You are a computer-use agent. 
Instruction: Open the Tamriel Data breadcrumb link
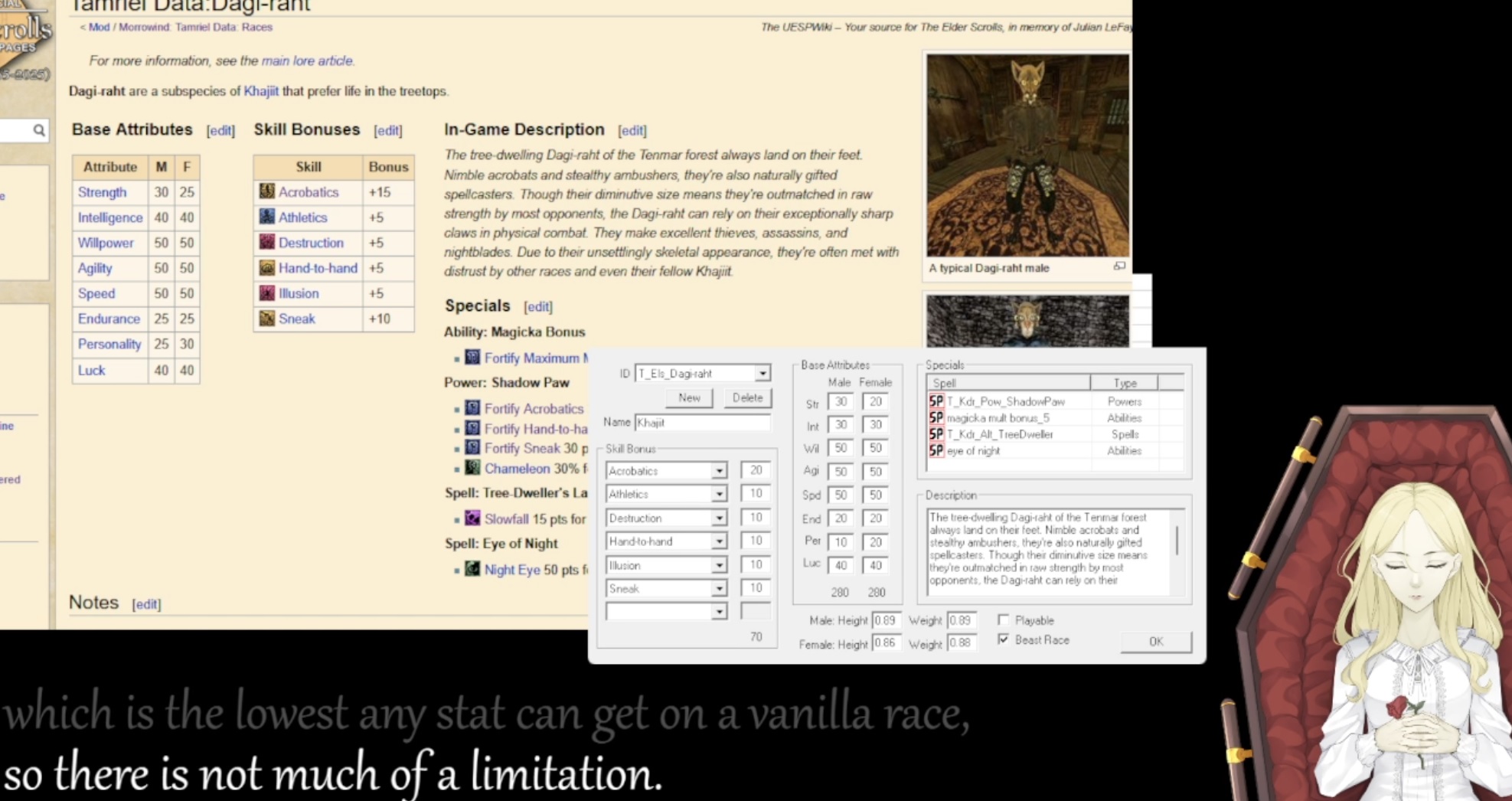(206, 27)
